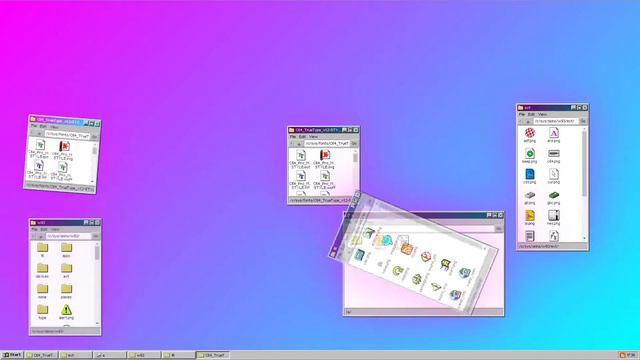640x360 pixels.
Task: Select the green disk drive icon in ext window
Action: tap(553, 195)
